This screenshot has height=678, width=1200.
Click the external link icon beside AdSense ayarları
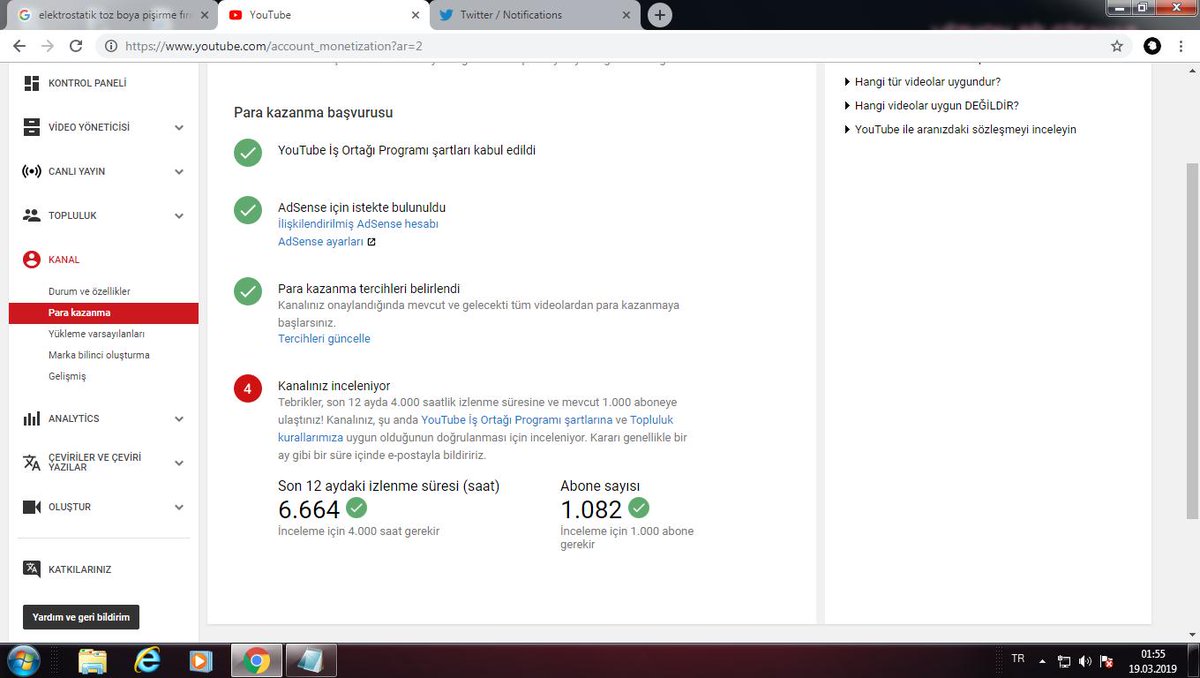pos(371,242)
